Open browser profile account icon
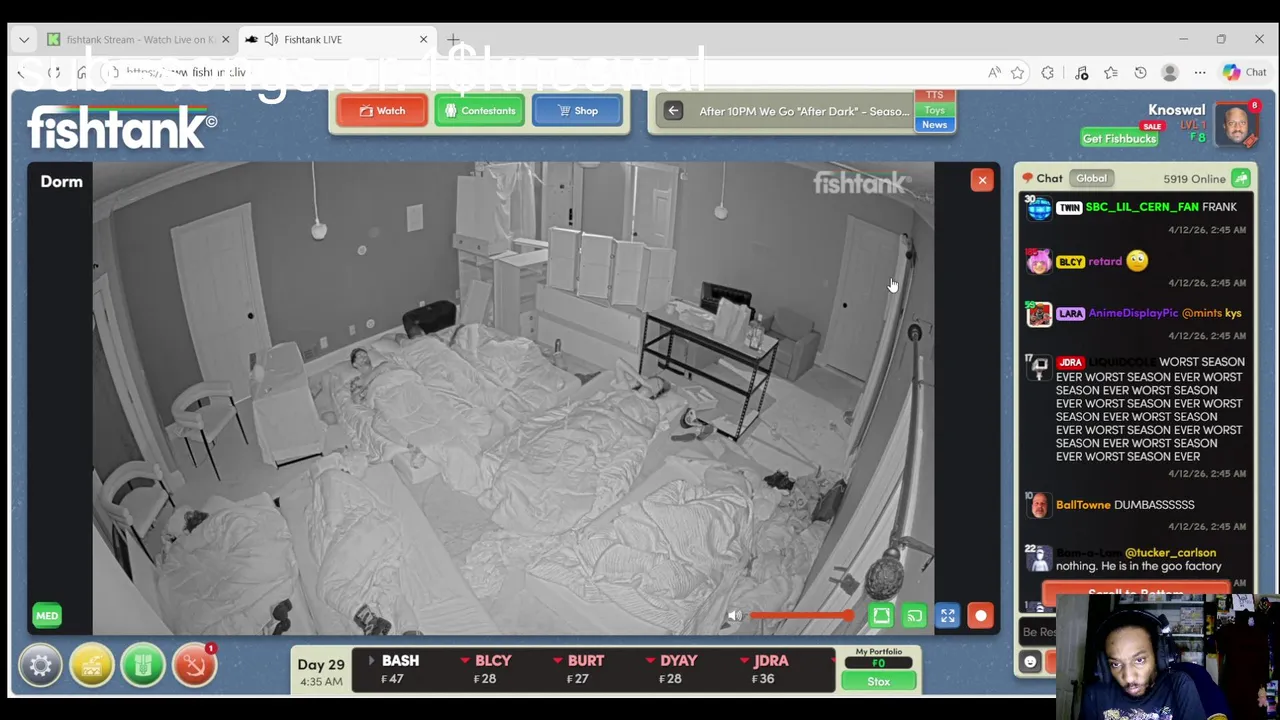This screenshot has height=720, width=1280. click(x=1170, y=72)
